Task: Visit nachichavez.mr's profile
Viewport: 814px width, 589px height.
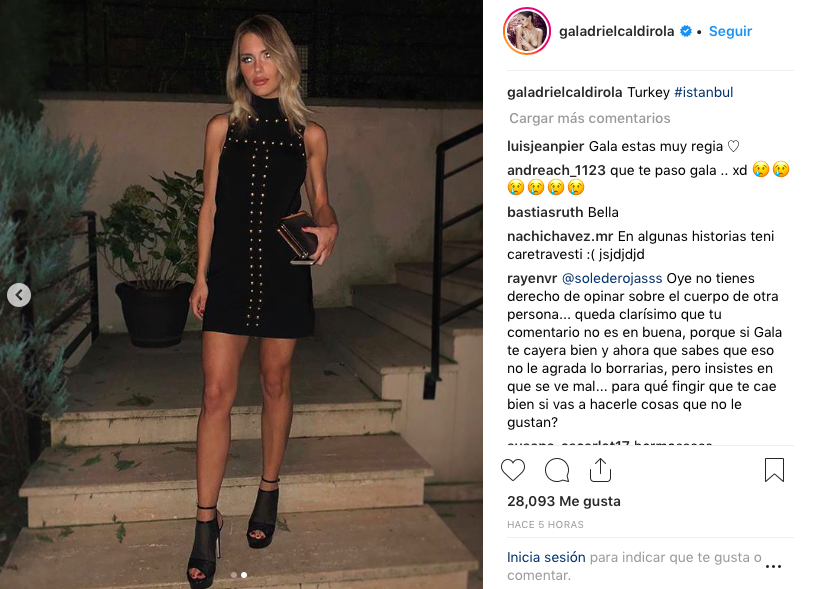Action: tap(560, 236)
